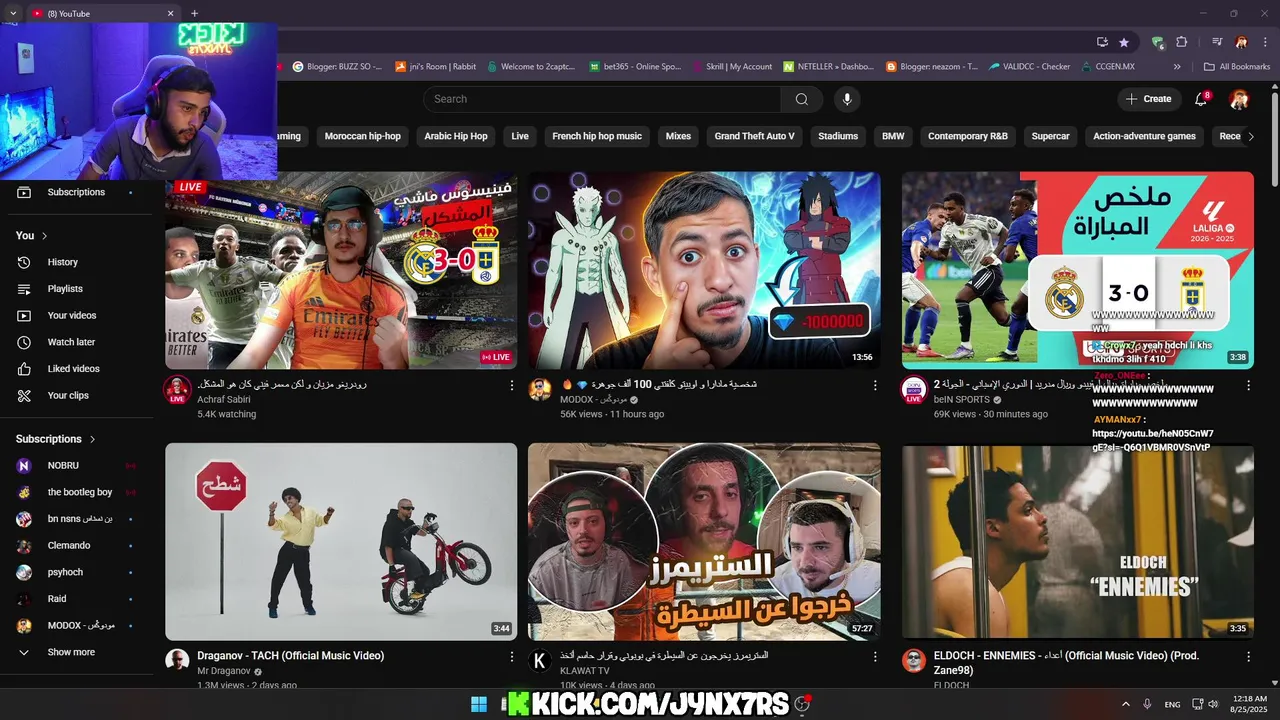Open the tab search dropdown arrow
This screenshot has height=720, width=1280.
click(x=13, y=13)
